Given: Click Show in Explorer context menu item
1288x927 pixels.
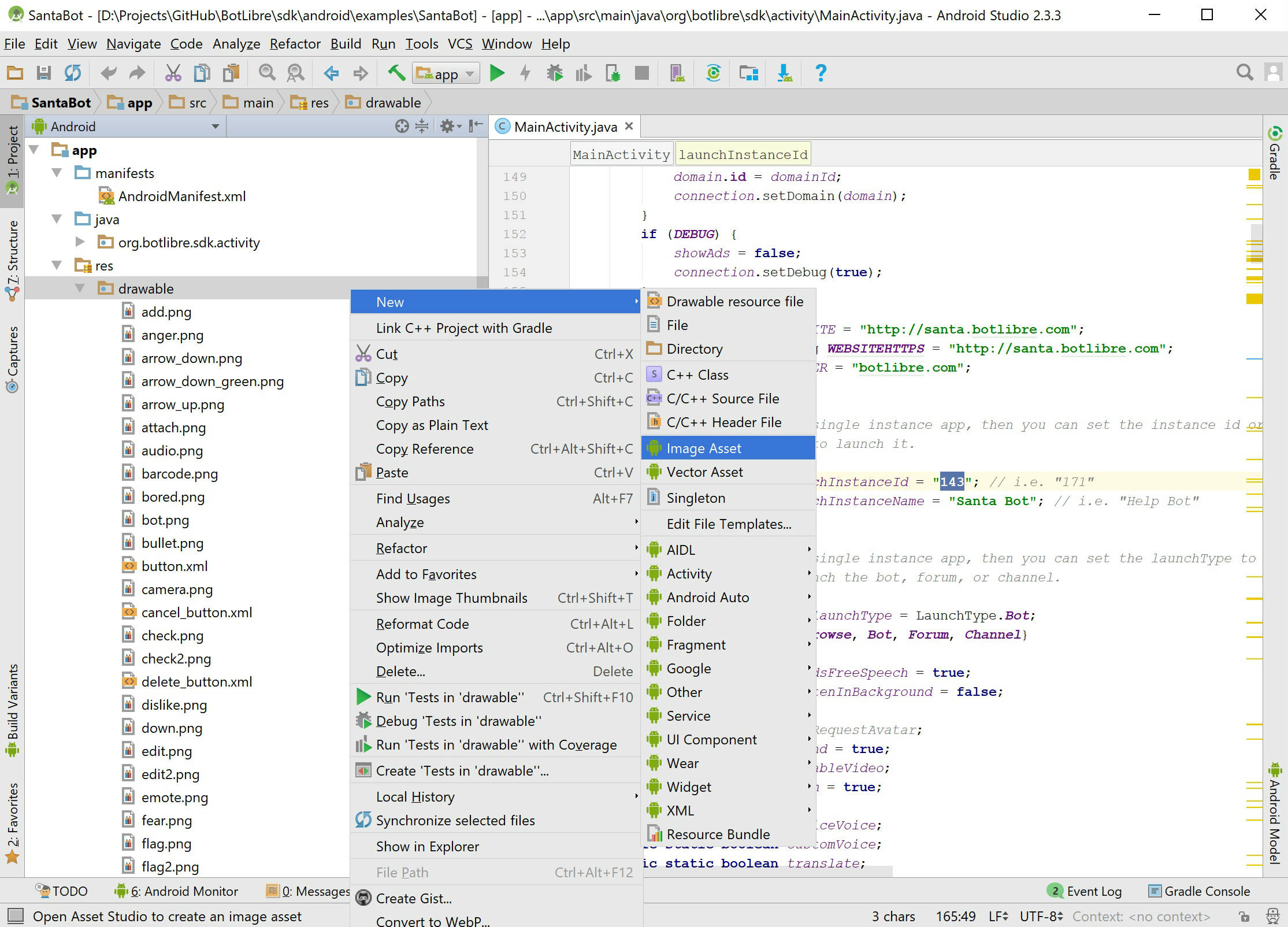Looking at the screenshot, I should (496, 846).
